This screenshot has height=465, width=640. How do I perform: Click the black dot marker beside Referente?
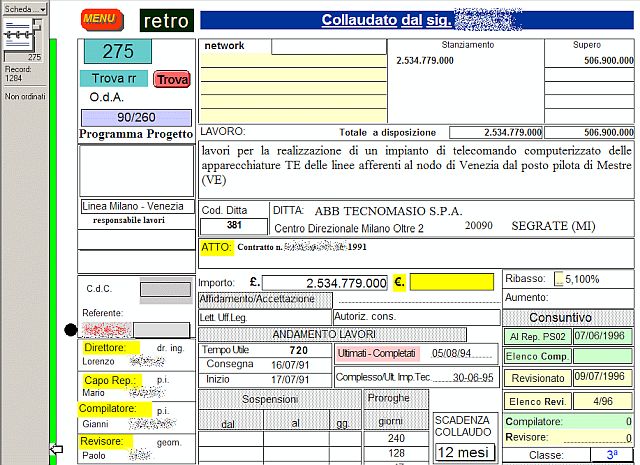click(x=71, y=330)
